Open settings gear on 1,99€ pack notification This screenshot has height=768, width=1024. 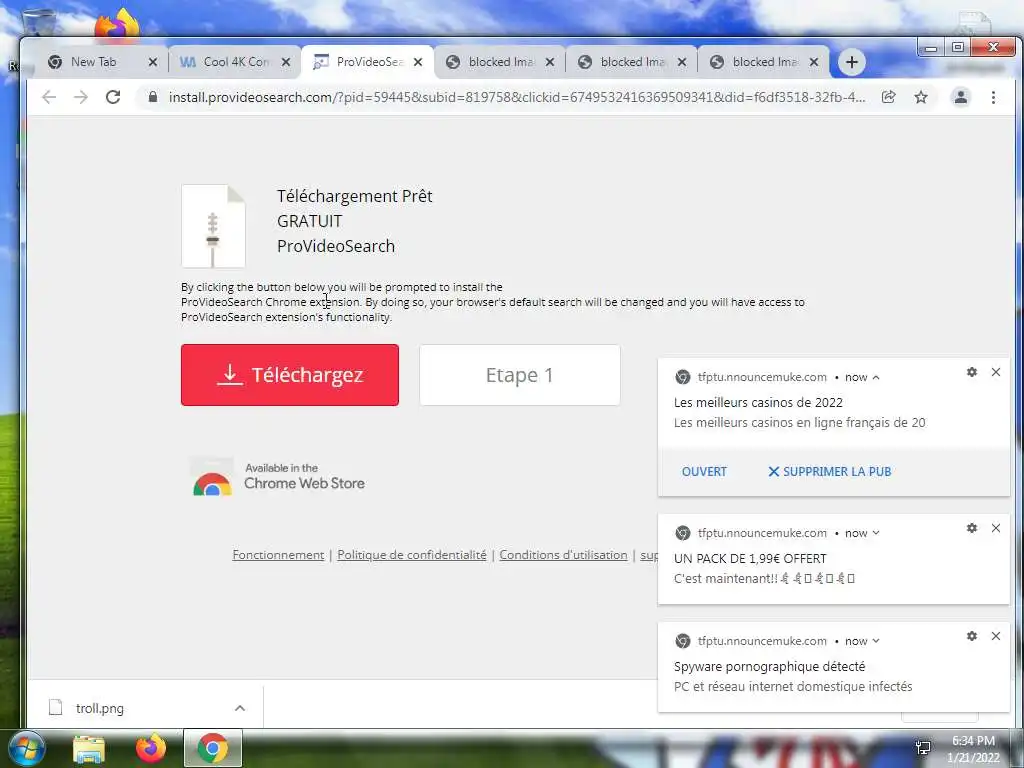(x=972, y=528)
